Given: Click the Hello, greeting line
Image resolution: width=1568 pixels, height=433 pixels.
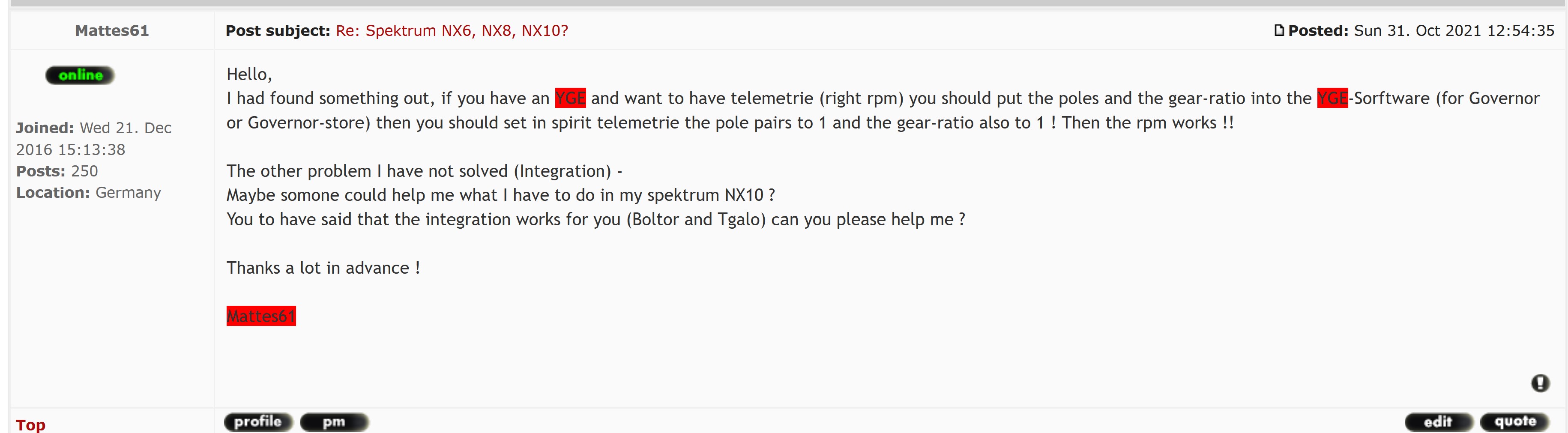Looking at the screenshot, I should click(249, 74).
